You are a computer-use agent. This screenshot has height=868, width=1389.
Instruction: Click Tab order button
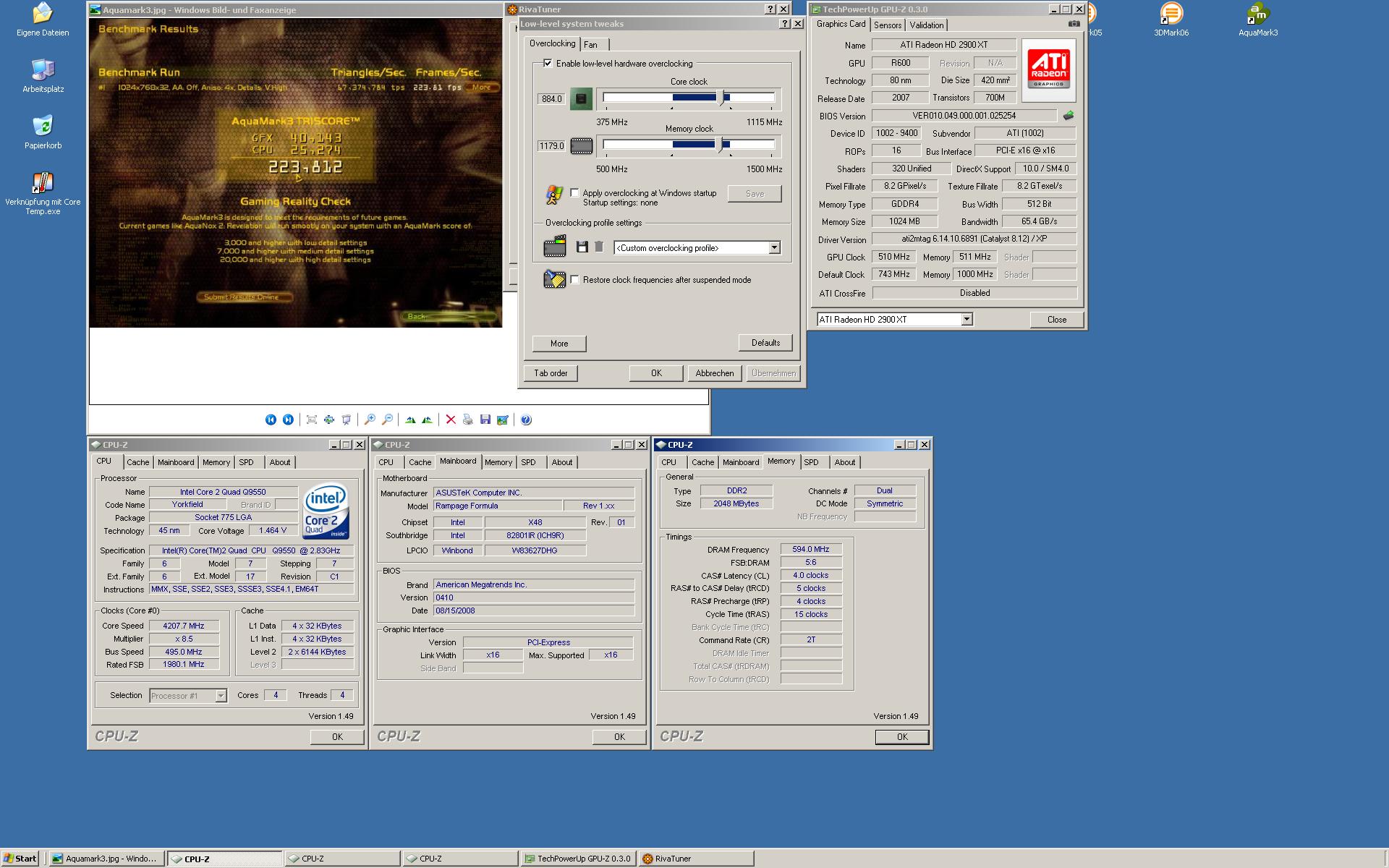click(551, 373)
